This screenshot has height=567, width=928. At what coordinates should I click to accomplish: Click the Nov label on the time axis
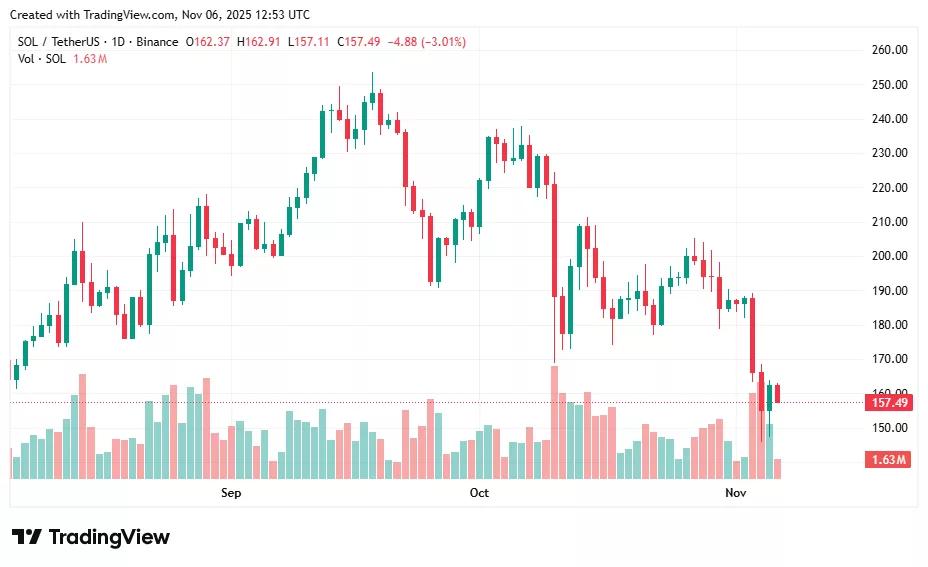[x=736, y=493]
